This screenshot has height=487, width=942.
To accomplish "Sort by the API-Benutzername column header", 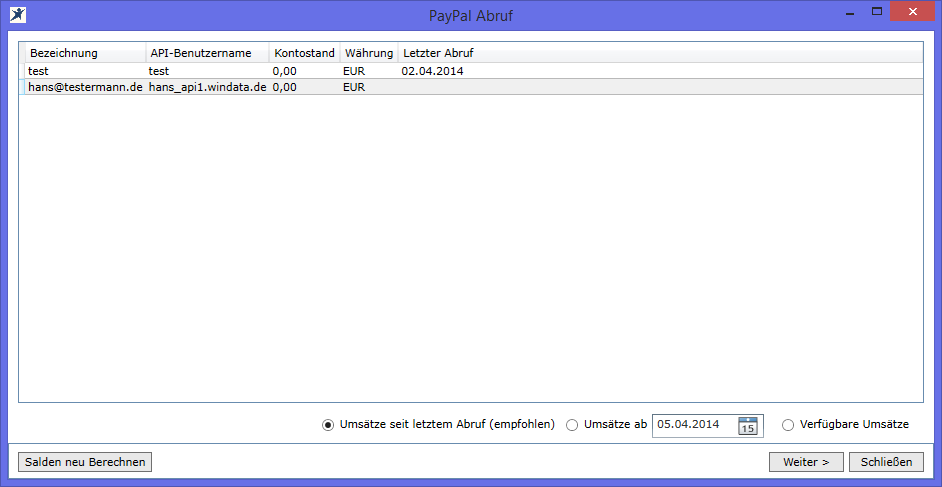I will click(x=207, y=53).
